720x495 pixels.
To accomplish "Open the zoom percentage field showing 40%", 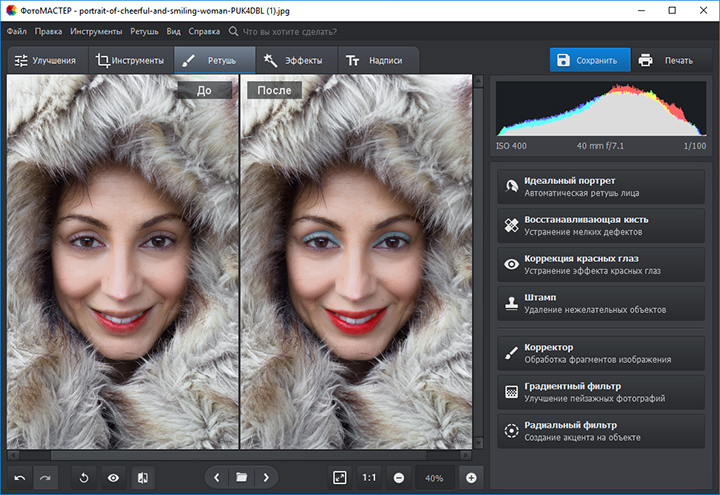I will pyautogui.click(x=435, y=478).
